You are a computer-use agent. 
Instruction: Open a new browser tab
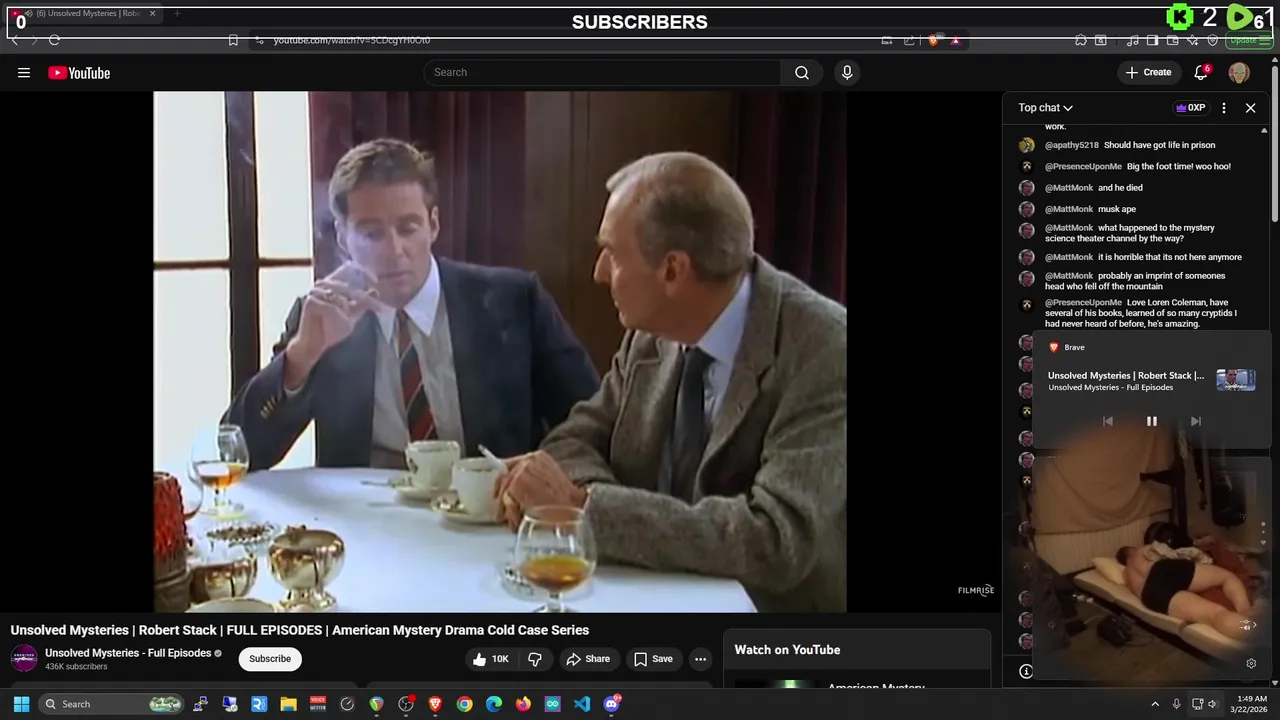coord(177,13)
